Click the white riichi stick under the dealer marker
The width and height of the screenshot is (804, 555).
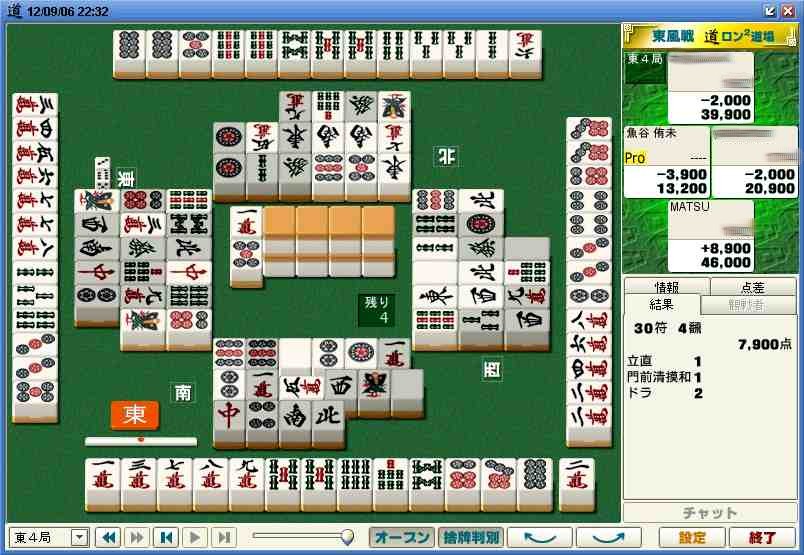tap(140, 441)
